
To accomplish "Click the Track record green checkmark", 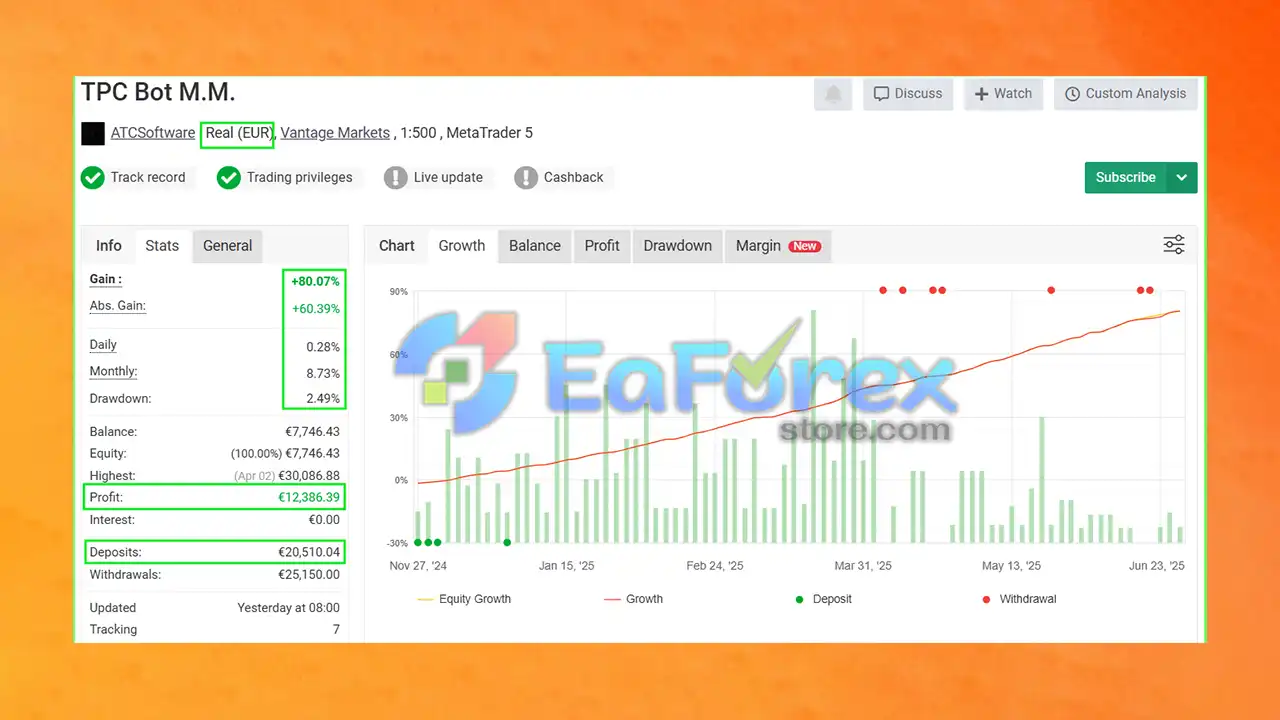I will tap(93, 178).
